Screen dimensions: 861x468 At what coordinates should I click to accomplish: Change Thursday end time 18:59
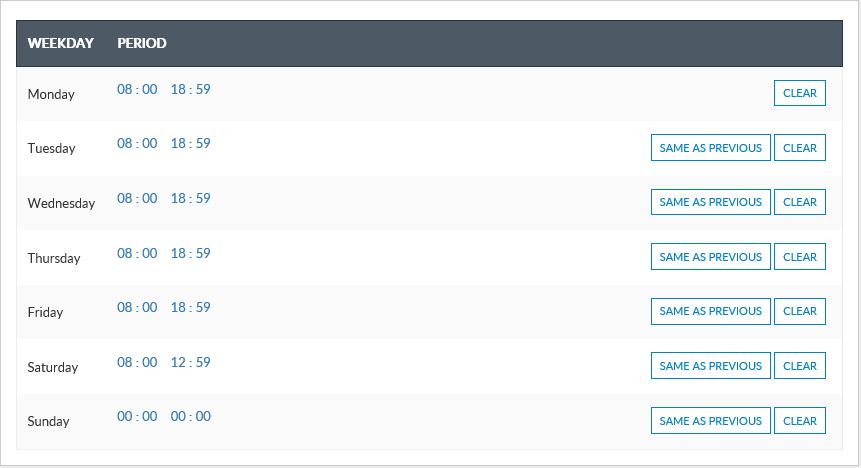click(x=190, y=253)
